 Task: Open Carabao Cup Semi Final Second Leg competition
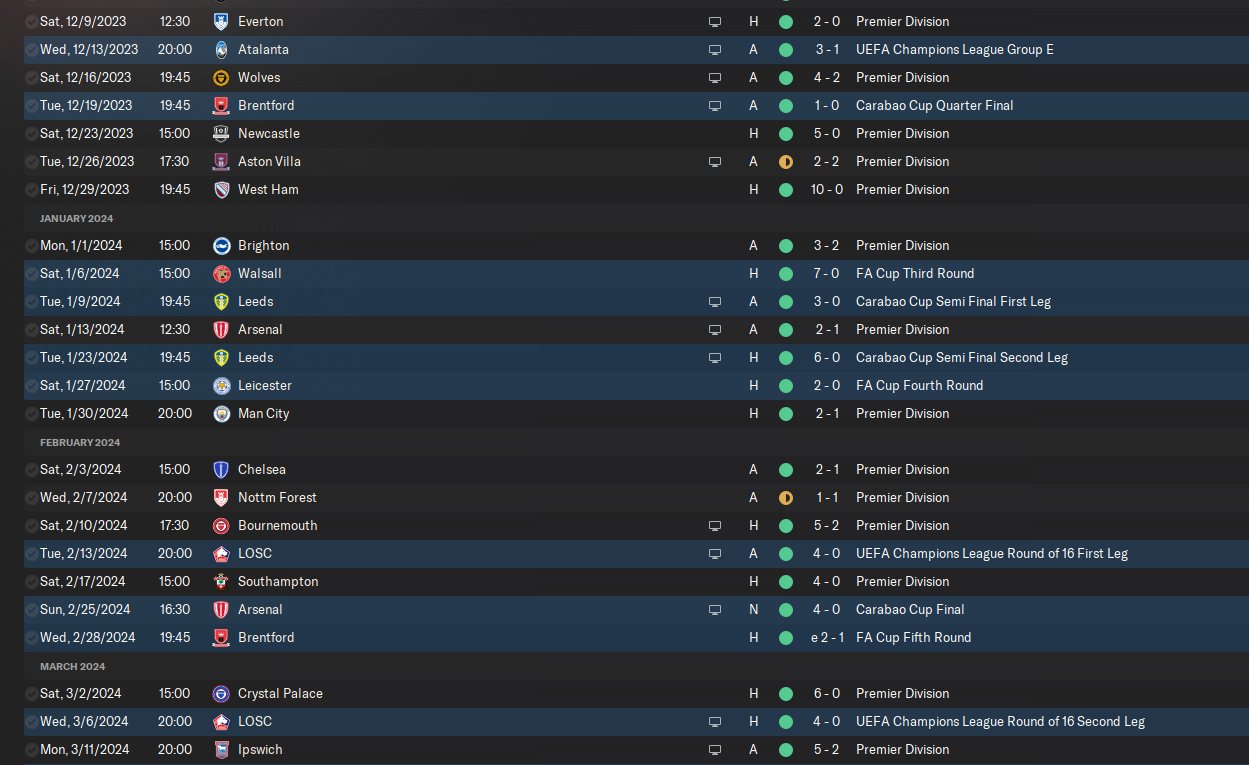[x=962, y=357]
